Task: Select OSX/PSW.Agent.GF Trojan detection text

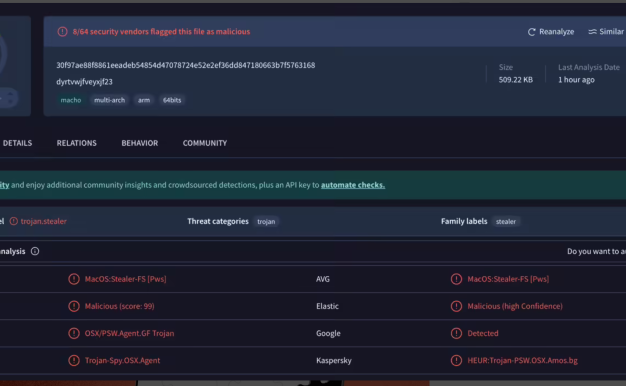Action: tap(129, 333)
